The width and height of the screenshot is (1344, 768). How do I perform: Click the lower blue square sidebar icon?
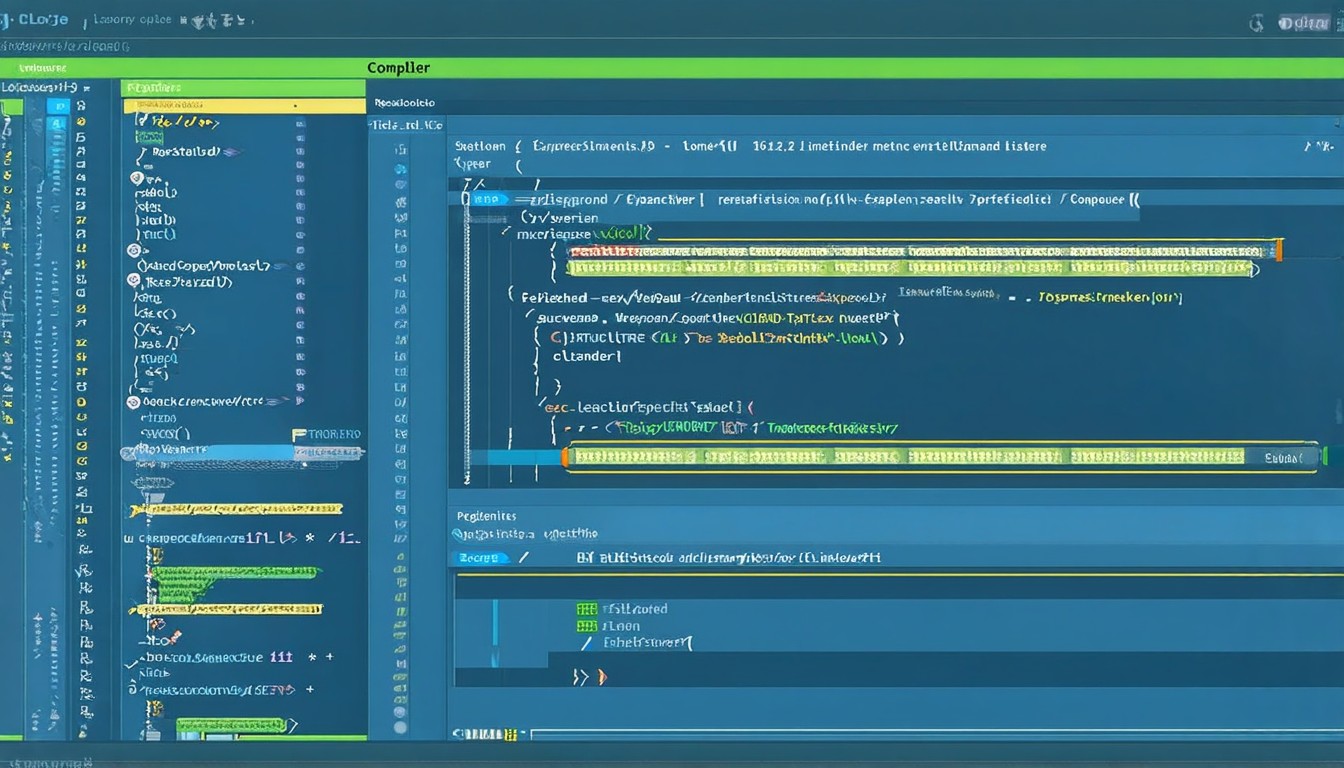click(x=57, y=123)
